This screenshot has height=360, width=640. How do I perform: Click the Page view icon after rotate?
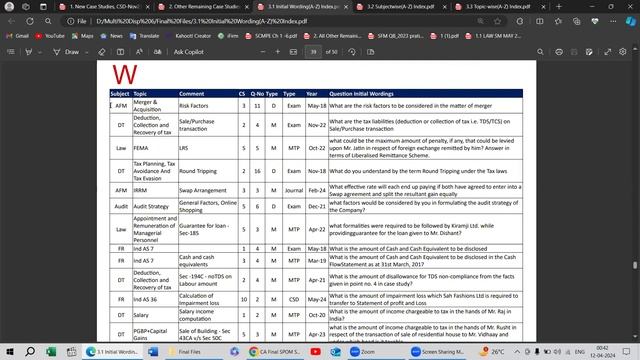pos(371,52)
